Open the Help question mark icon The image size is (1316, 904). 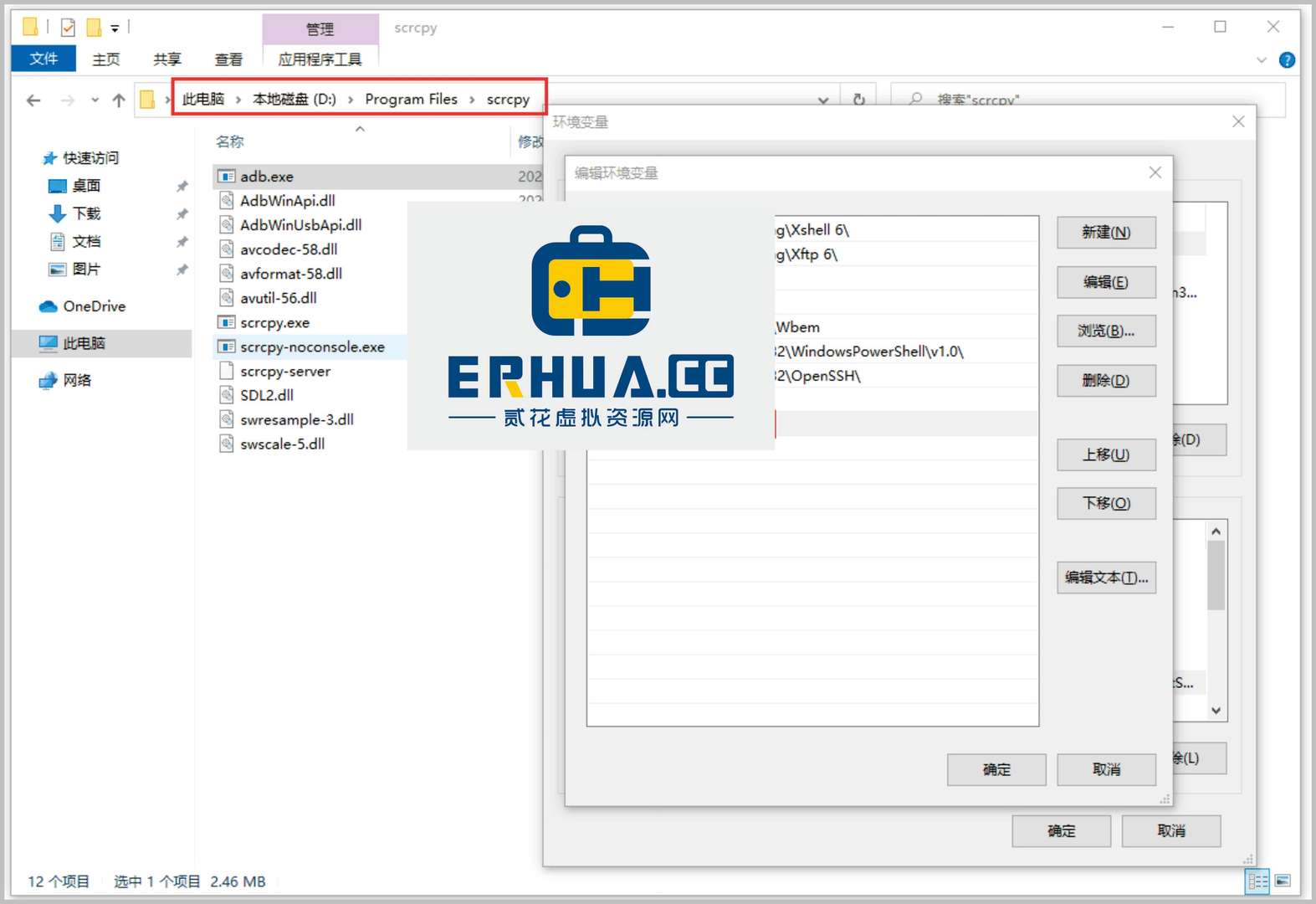click(x=1287, y=60)
